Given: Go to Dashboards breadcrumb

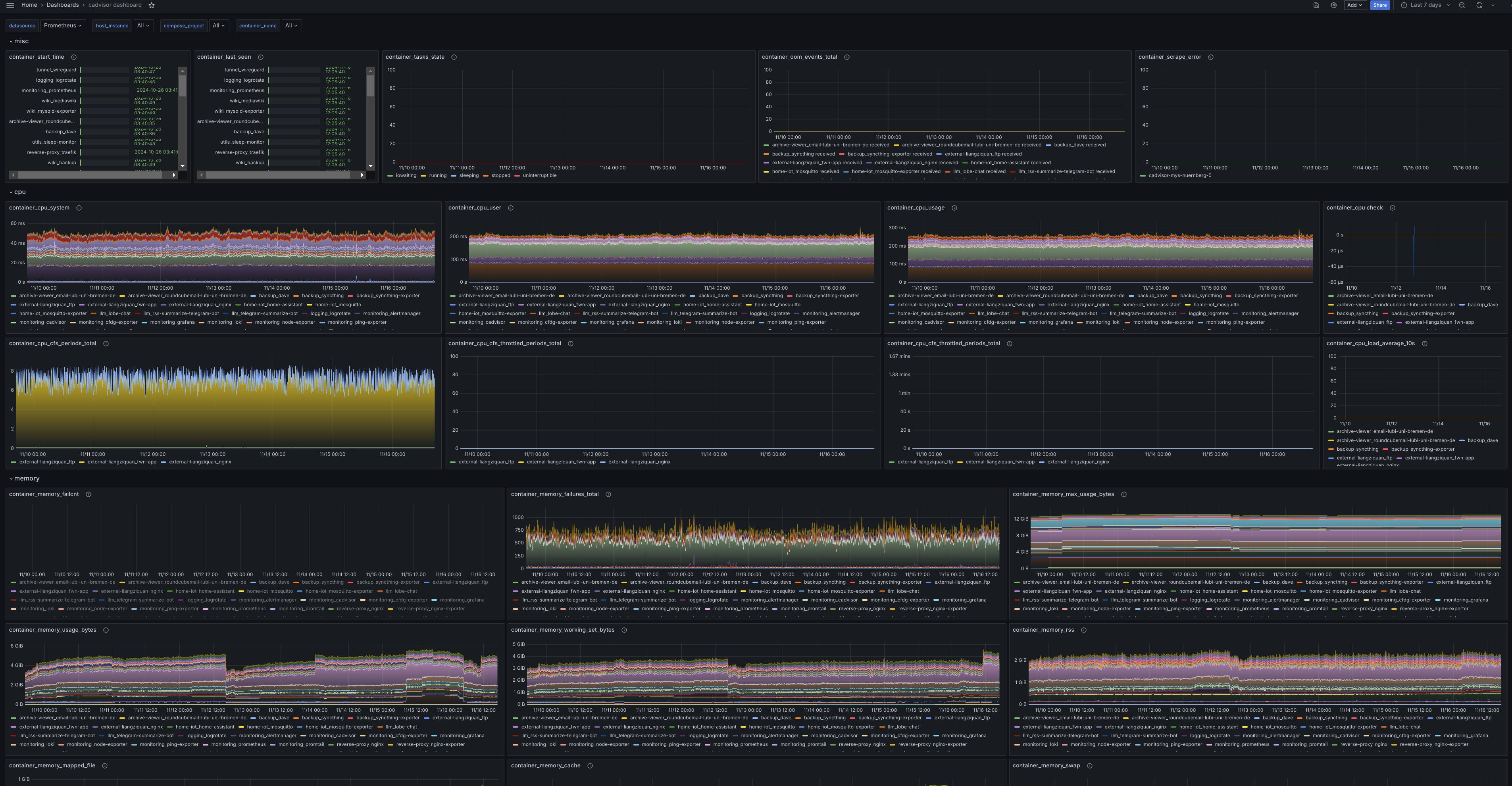Looking at the screenshot, I should [x=62, y=5].
